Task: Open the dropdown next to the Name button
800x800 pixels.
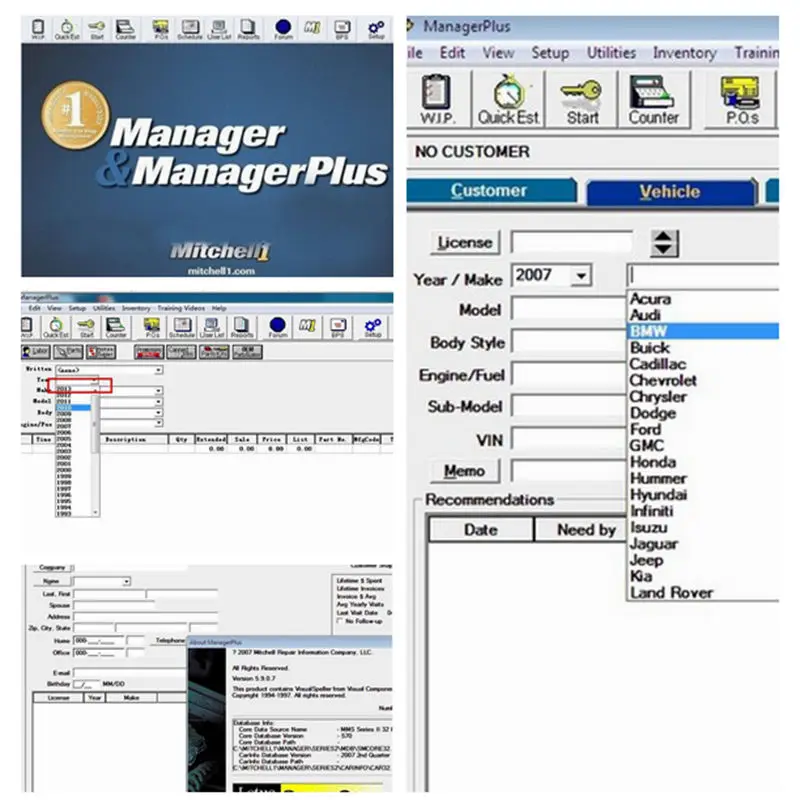Action: [126, 582]
